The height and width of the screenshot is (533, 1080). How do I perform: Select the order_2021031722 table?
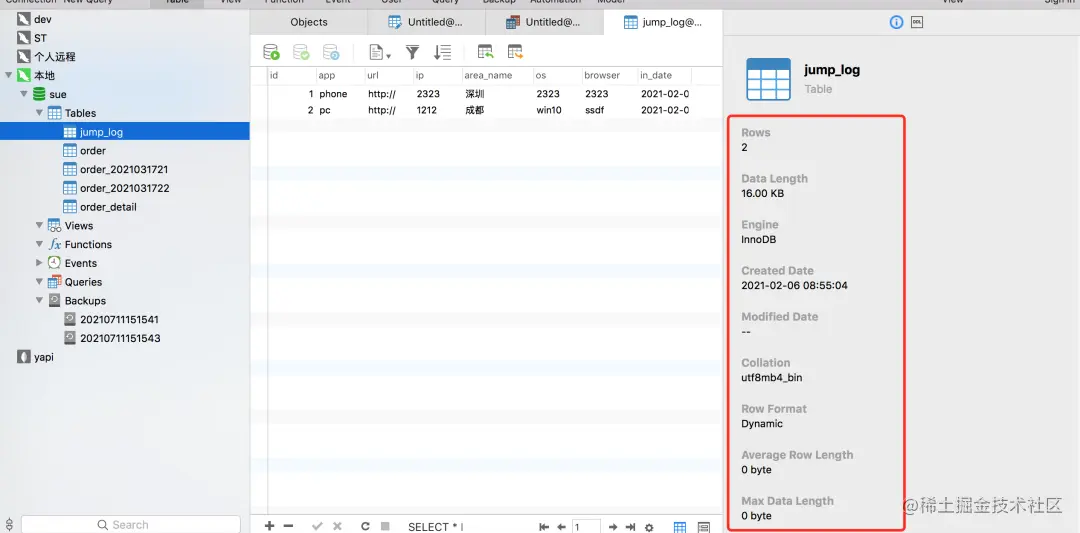[x=125, y=188]
